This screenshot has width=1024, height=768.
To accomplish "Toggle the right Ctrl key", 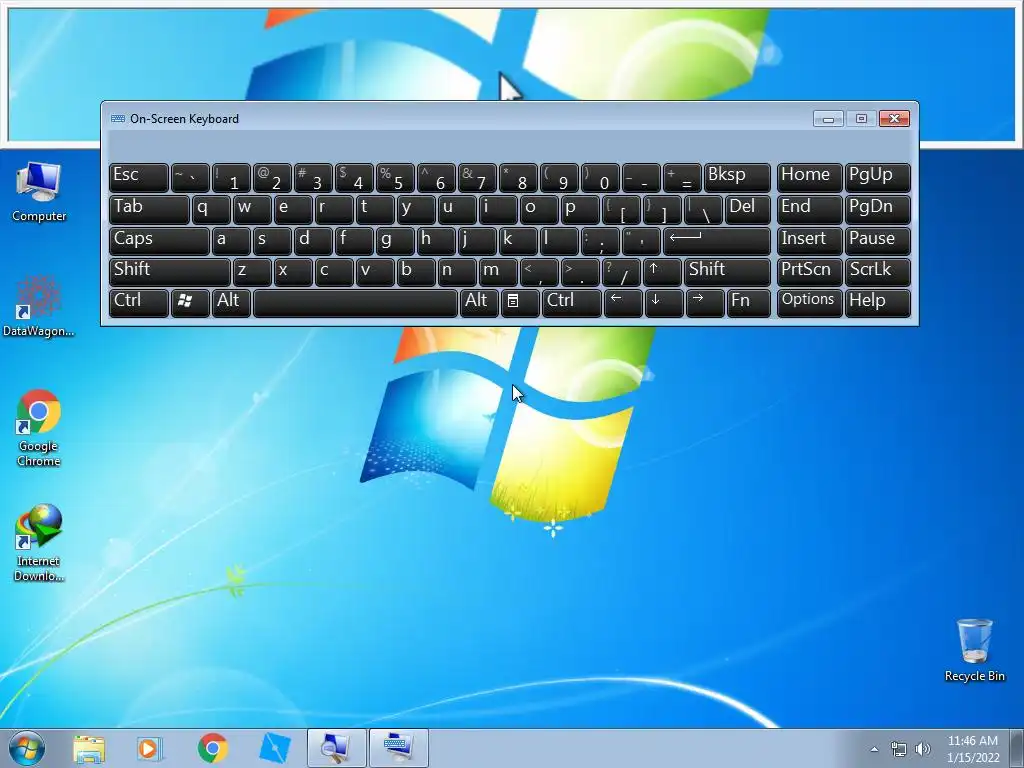I will 571,303.
